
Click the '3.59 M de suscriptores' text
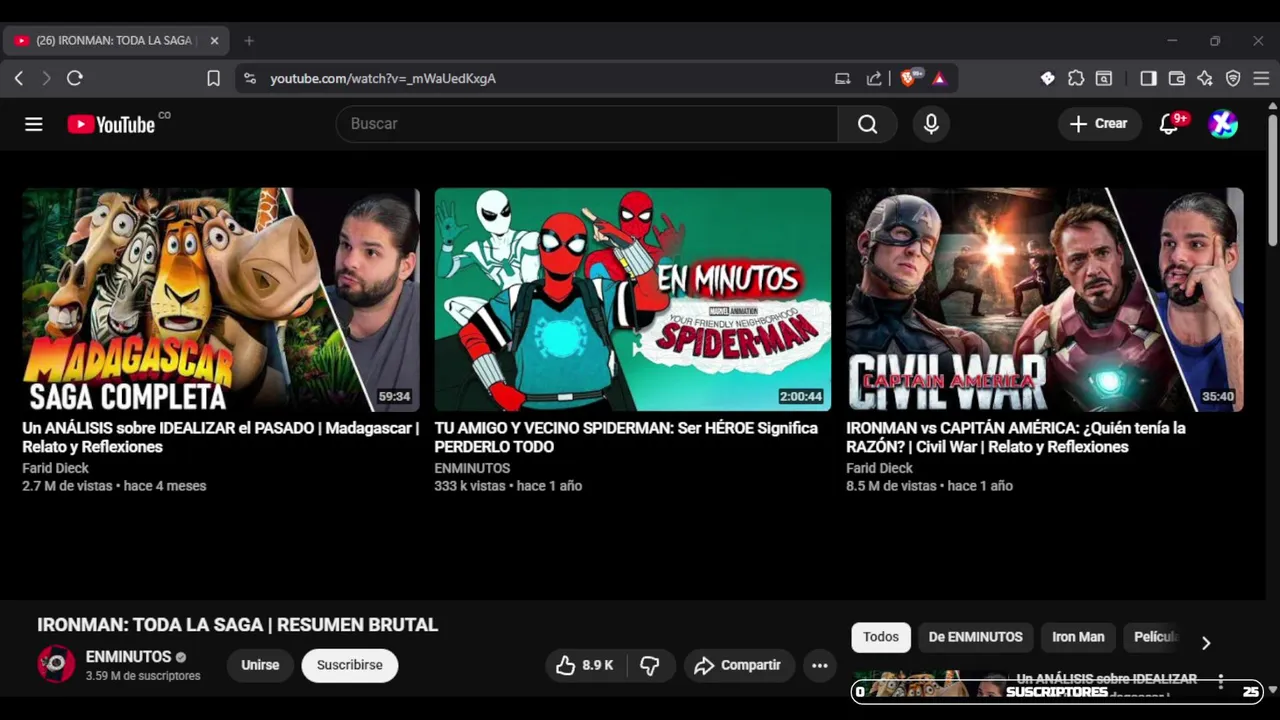[143, 676]
